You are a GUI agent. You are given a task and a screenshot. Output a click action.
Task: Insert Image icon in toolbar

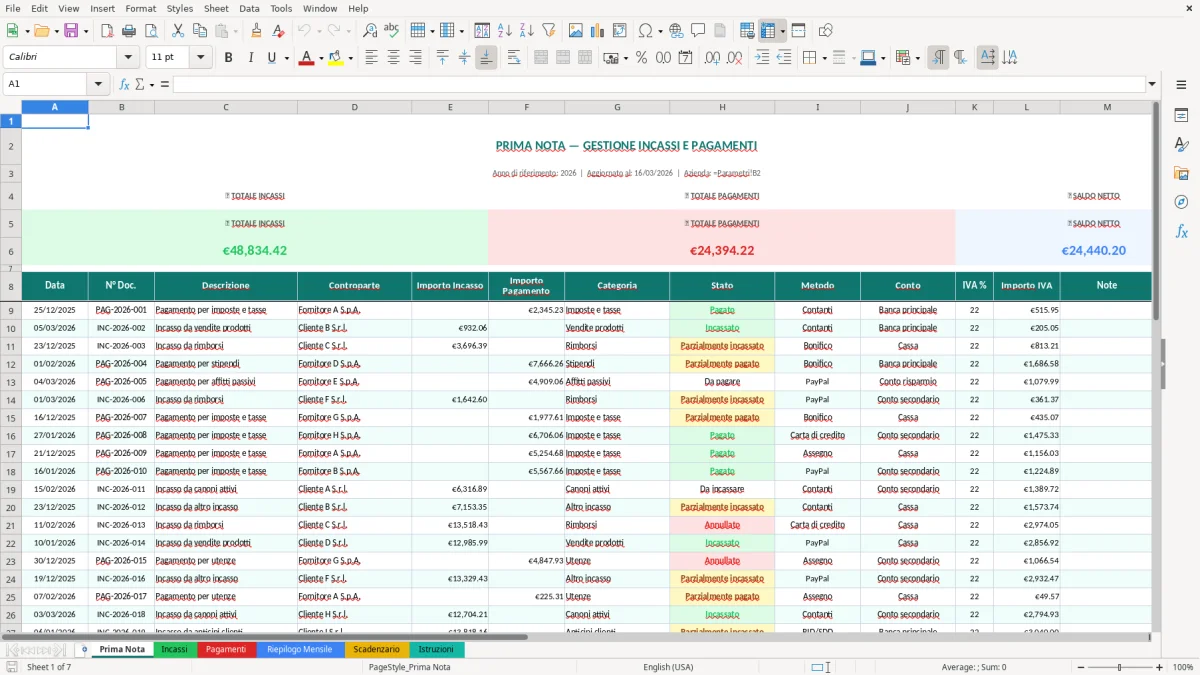577,31
